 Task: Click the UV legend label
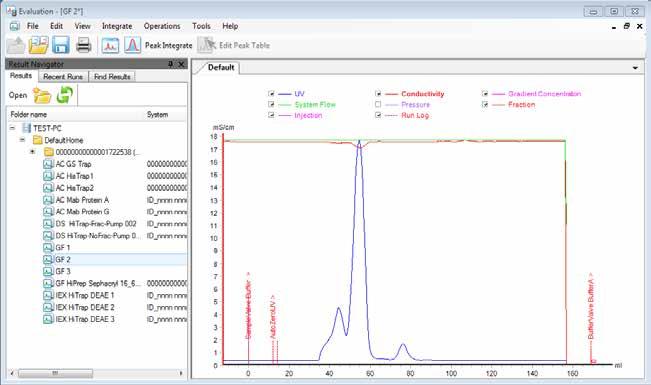(x=299, y=94)
